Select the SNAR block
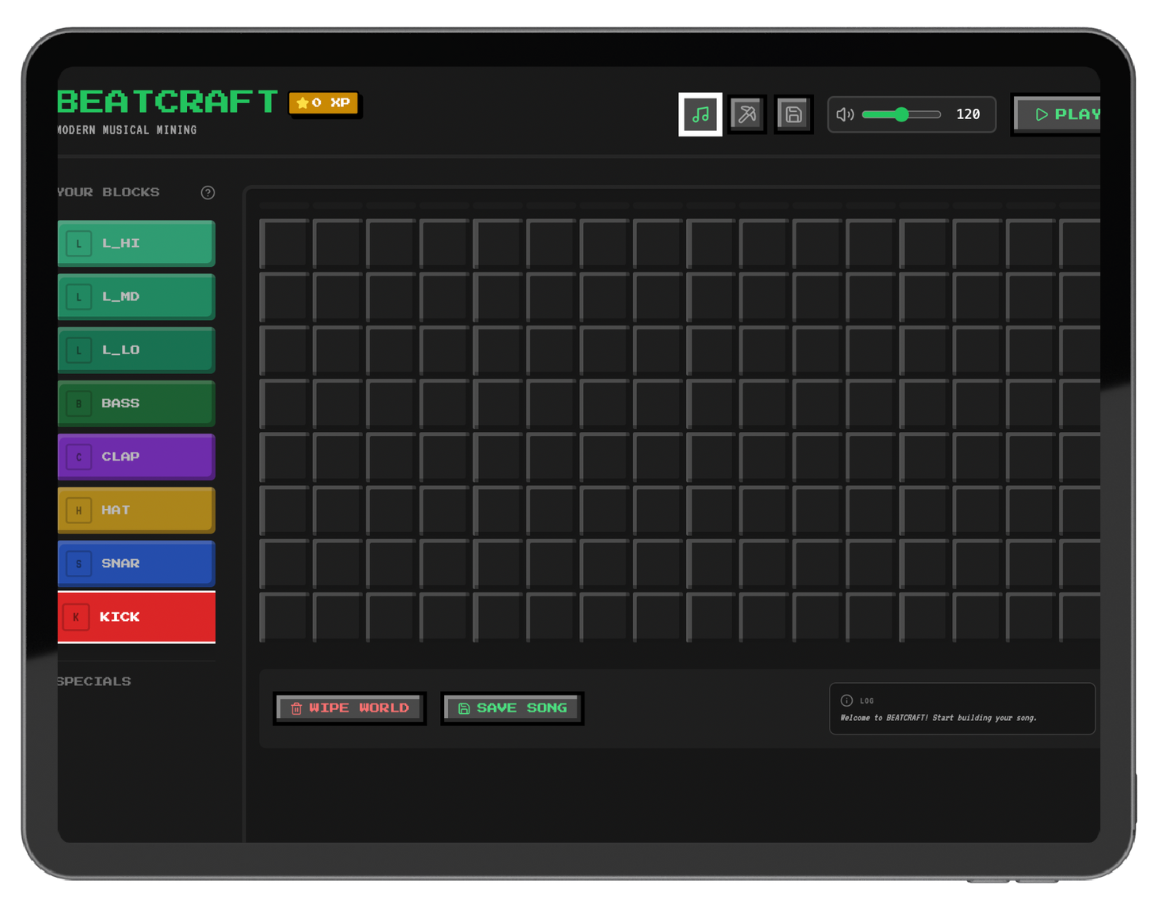The width and height of the screenshot is (1160, 910). [x=136, y=563]
